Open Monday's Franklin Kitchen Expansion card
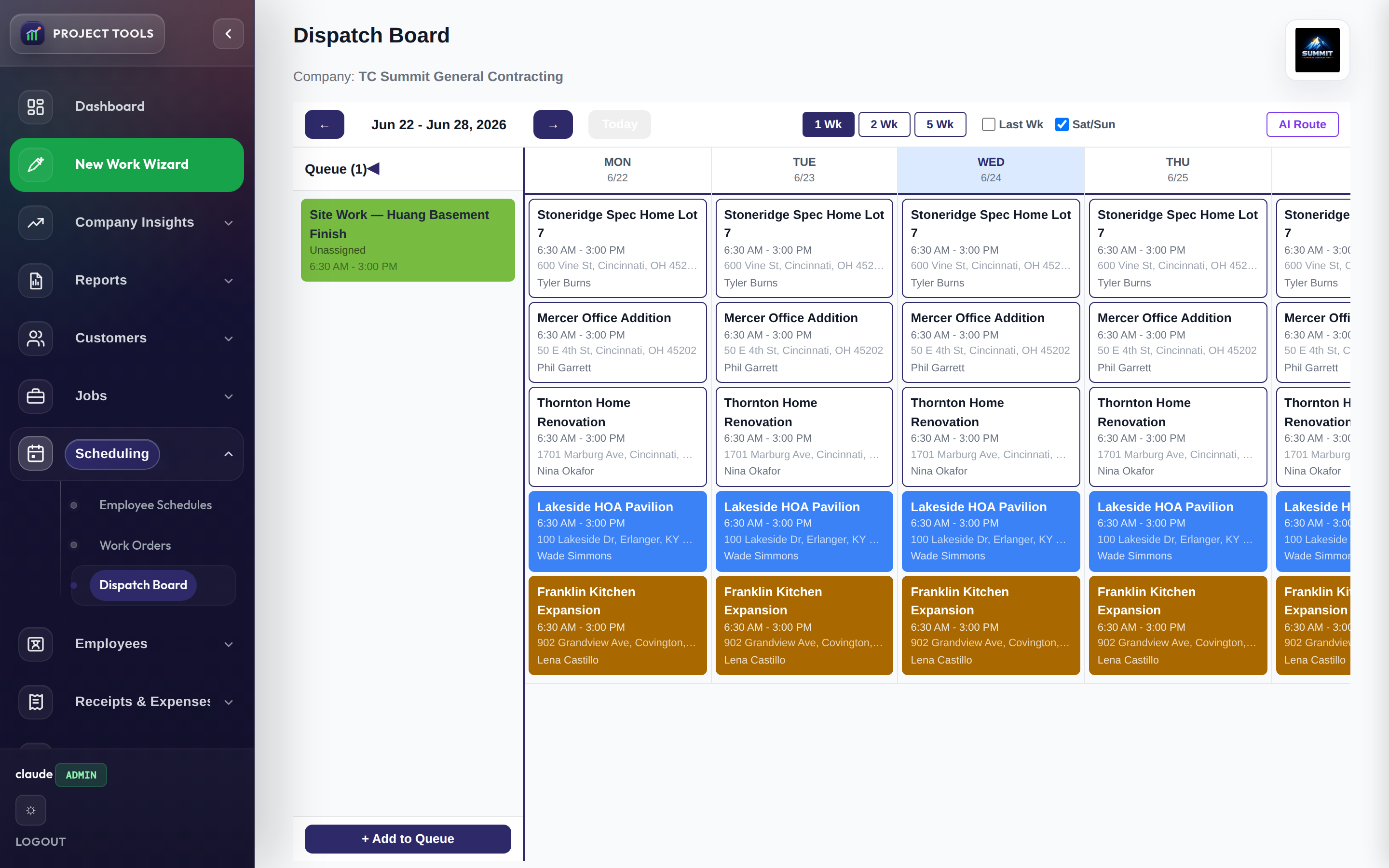The image size is (1389, 868). click(618, 625)
